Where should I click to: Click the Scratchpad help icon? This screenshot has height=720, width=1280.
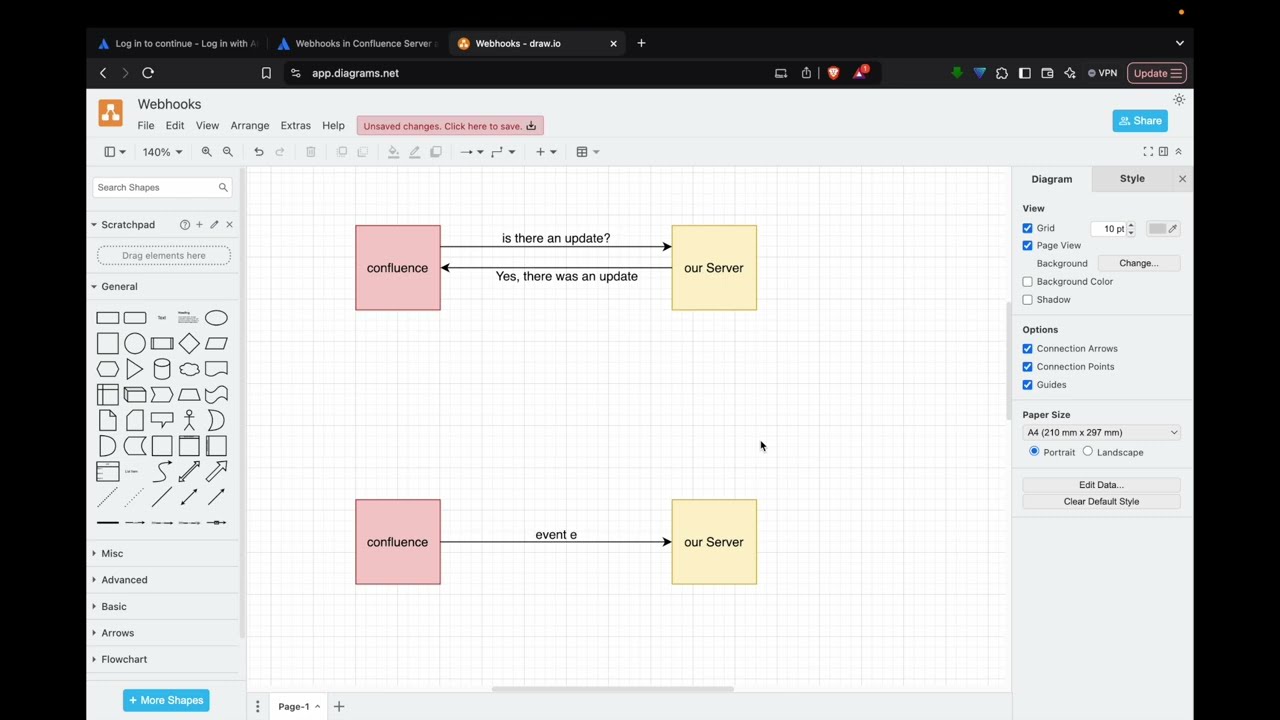click(x=184, y=225)
